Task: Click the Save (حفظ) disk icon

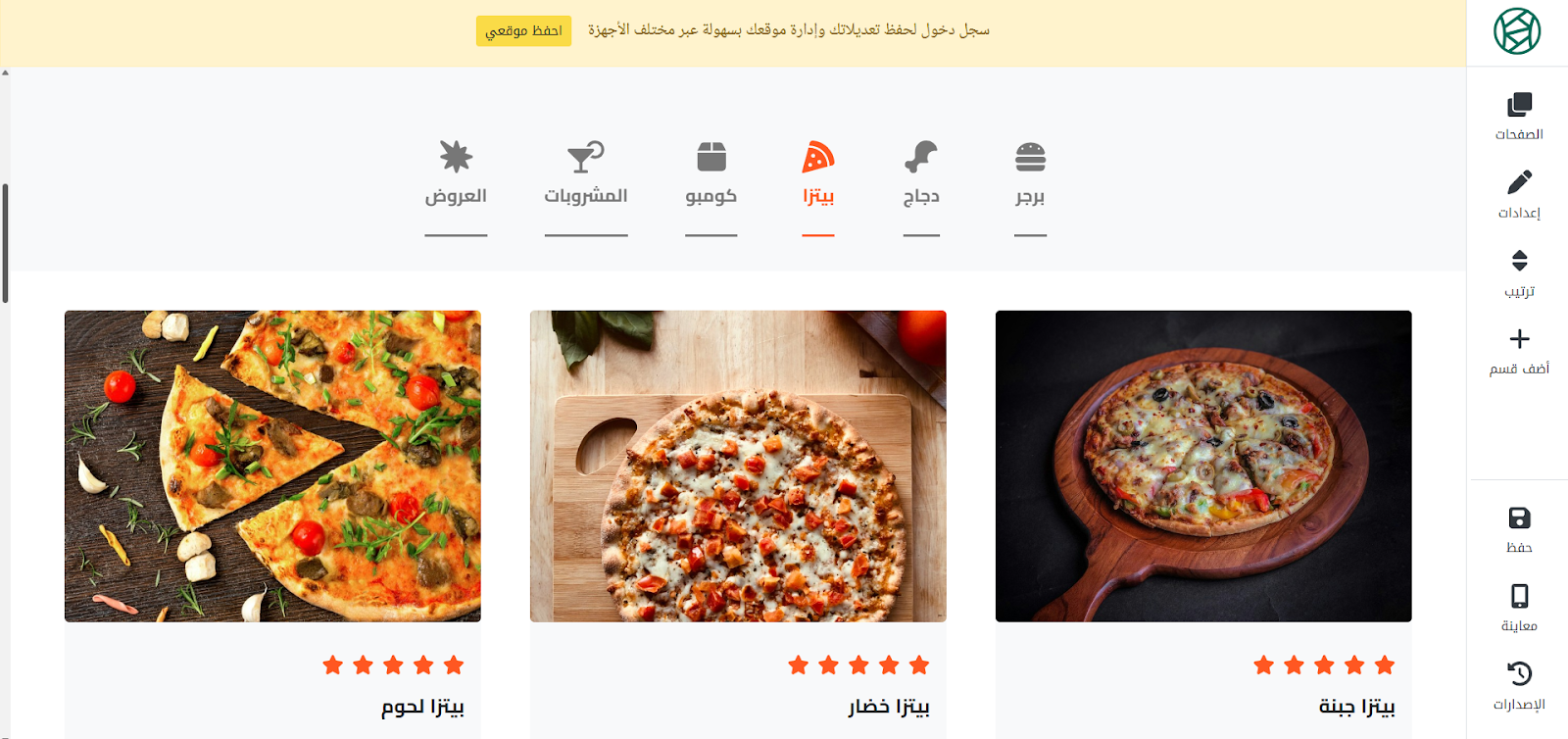Action: [1519, 518]
